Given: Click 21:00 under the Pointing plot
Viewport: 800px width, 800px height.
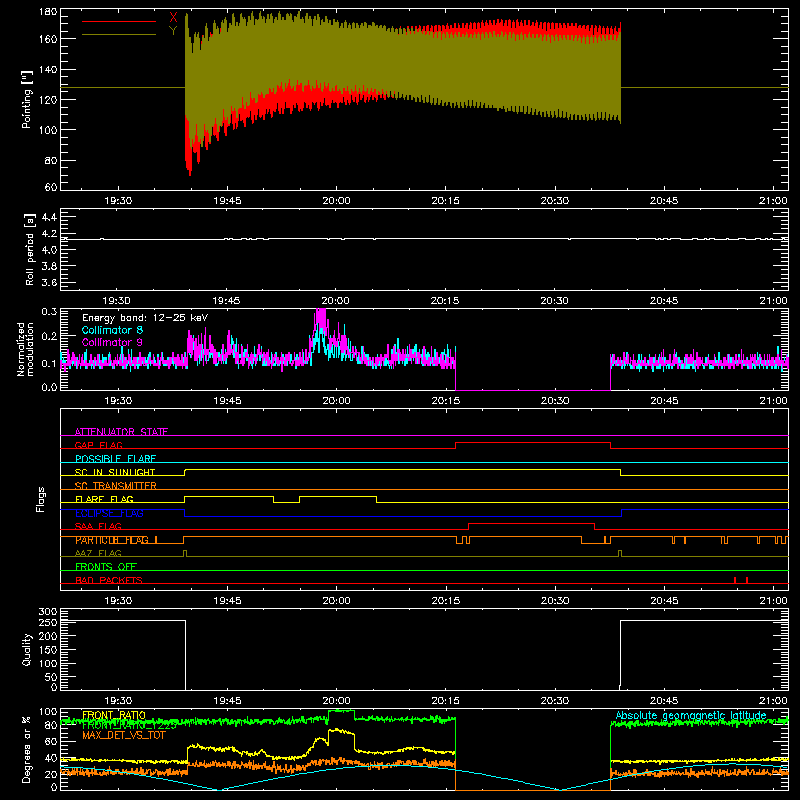Looking at the screenshot, I should point(773,201).
